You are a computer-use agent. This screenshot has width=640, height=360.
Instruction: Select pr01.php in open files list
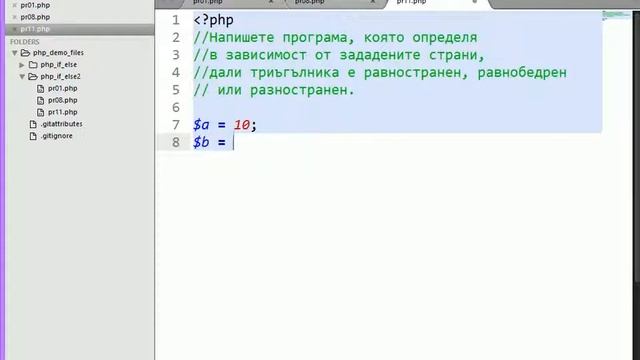[35, 5]
